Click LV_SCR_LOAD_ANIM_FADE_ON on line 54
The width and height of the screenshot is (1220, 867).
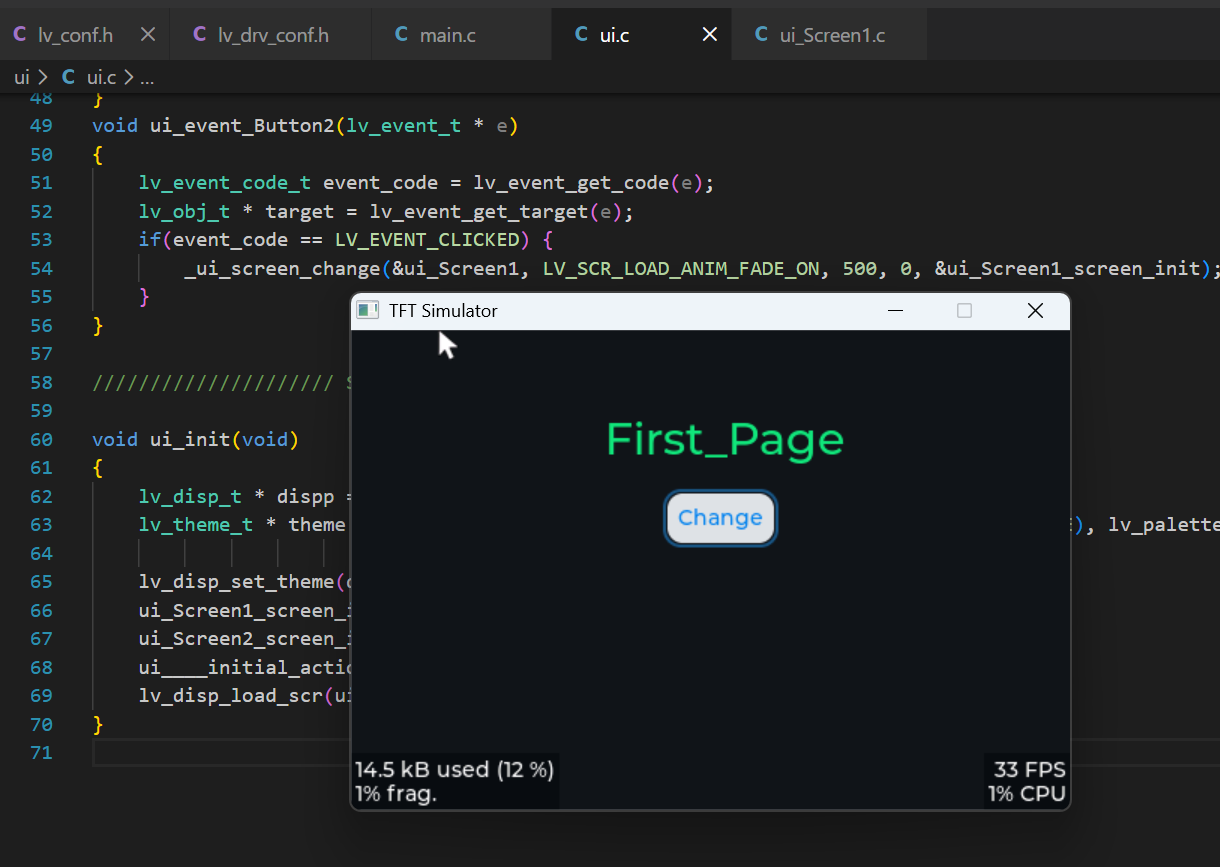(x=681, y=268)
